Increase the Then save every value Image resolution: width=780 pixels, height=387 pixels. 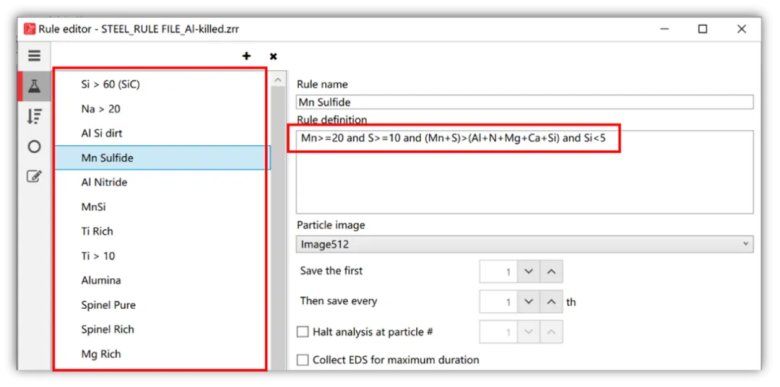551,302
